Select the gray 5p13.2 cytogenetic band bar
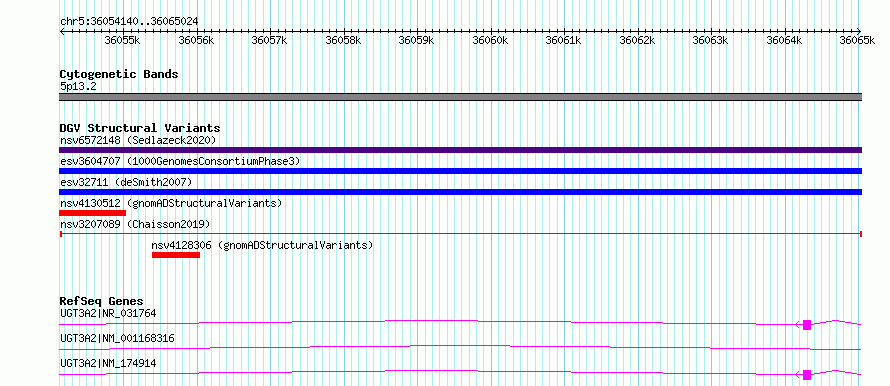 pos(460,97)
